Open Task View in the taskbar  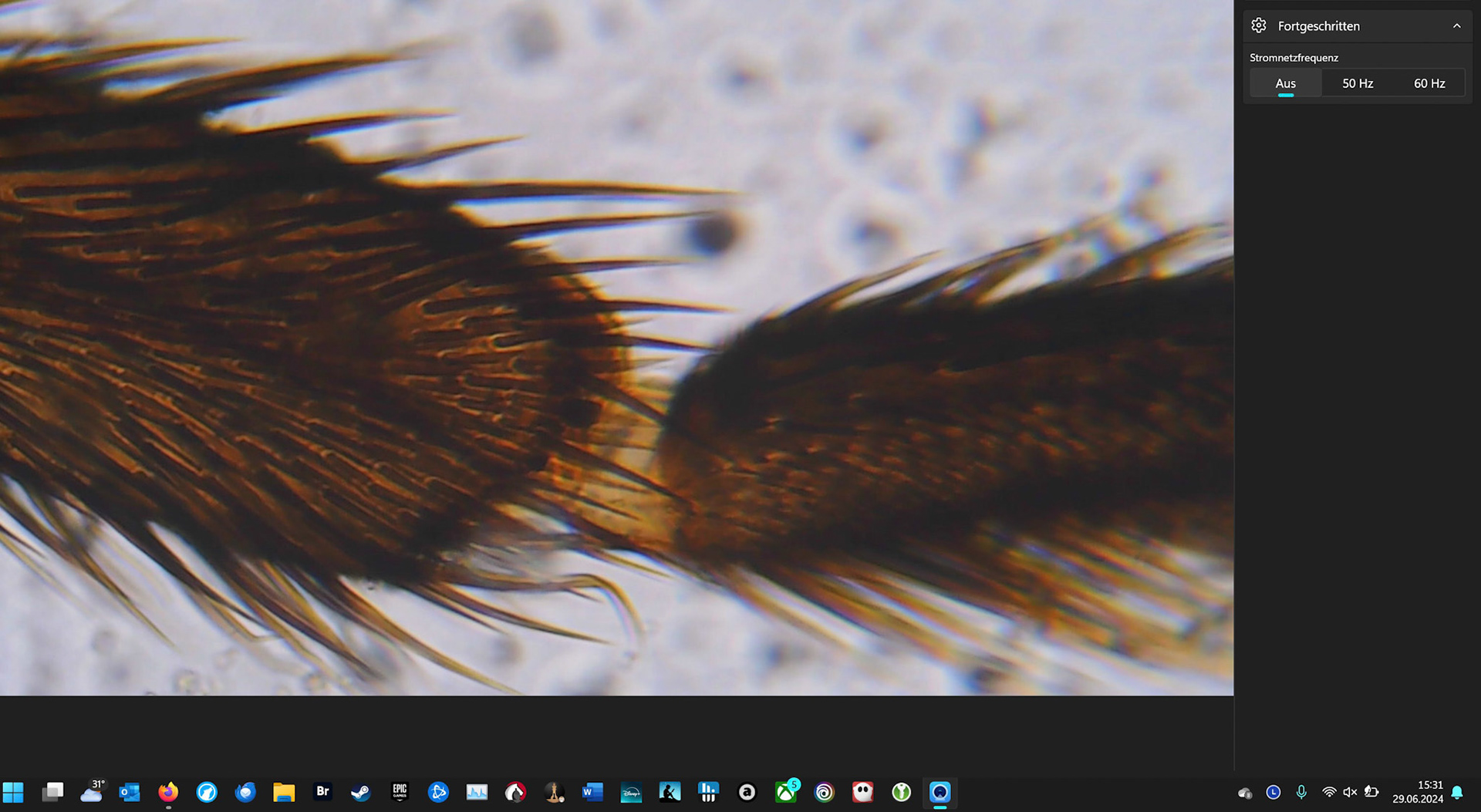coord(52,792)
